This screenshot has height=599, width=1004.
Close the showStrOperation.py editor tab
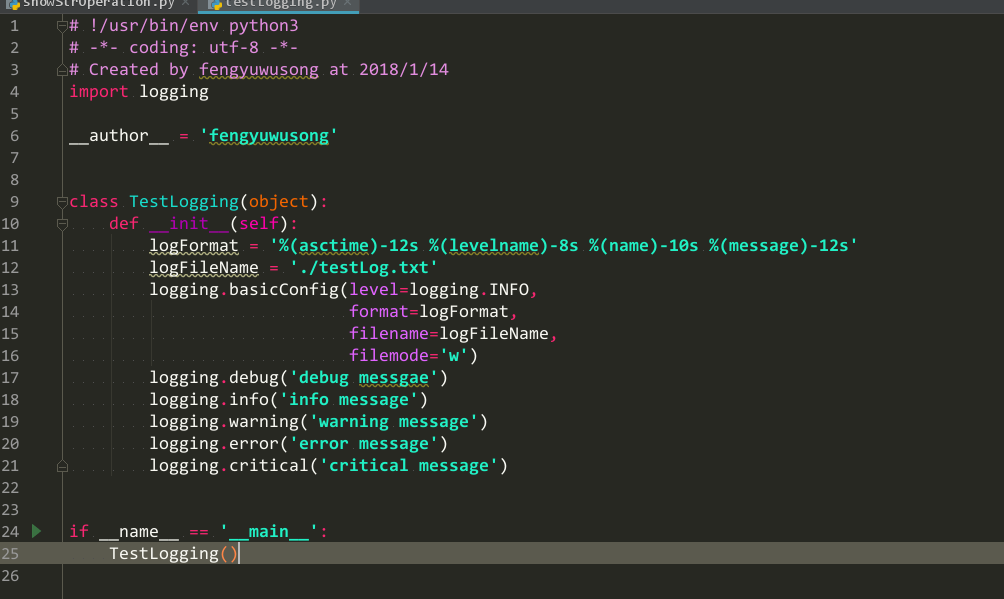[185, 3]
